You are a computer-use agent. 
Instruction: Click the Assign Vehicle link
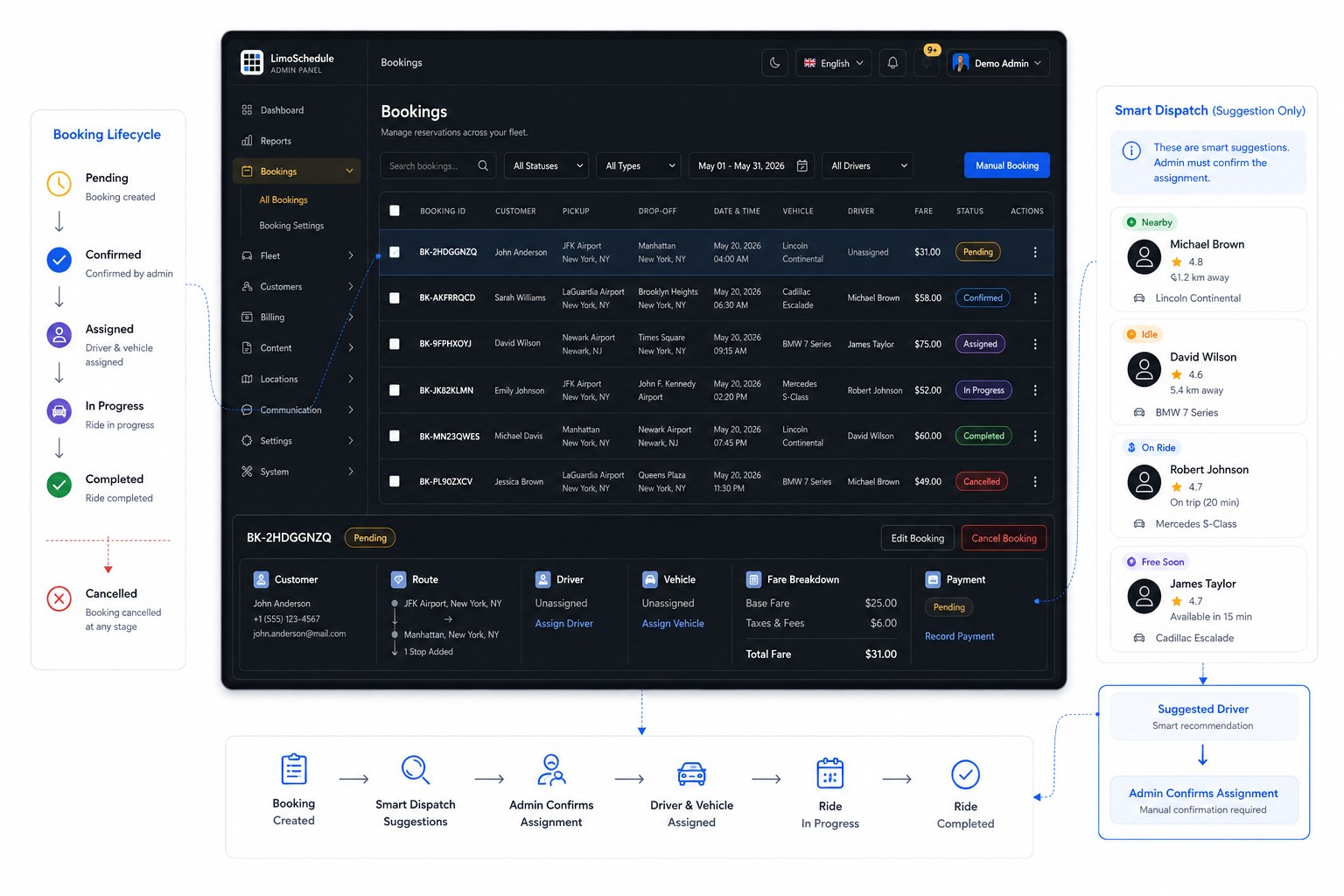(x=673, y=624)
